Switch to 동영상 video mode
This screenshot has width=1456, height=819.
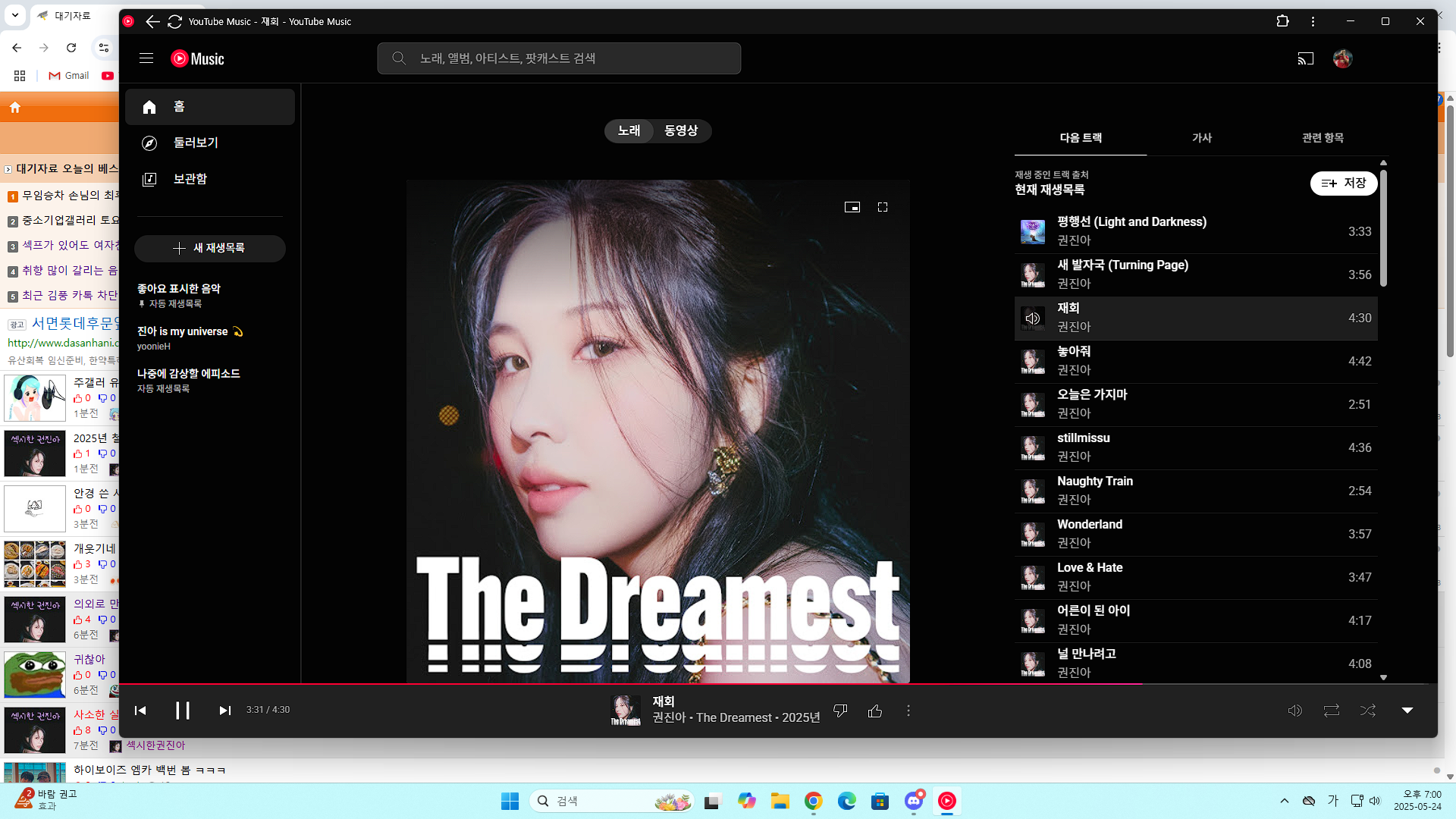(681, 130)
